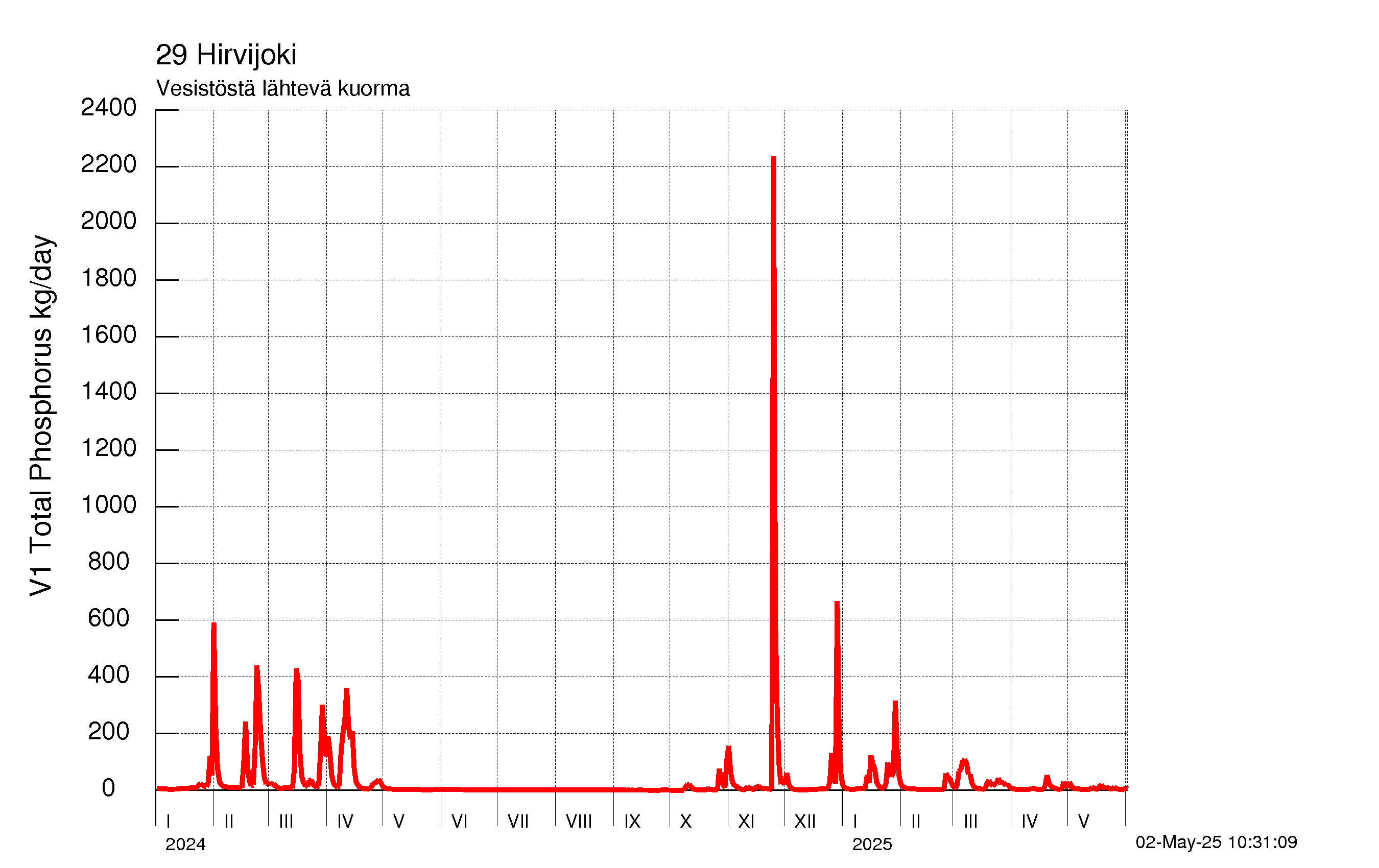Click the month label XI
The height and width of the screenshot is (868, 1379).
(746, 822)
